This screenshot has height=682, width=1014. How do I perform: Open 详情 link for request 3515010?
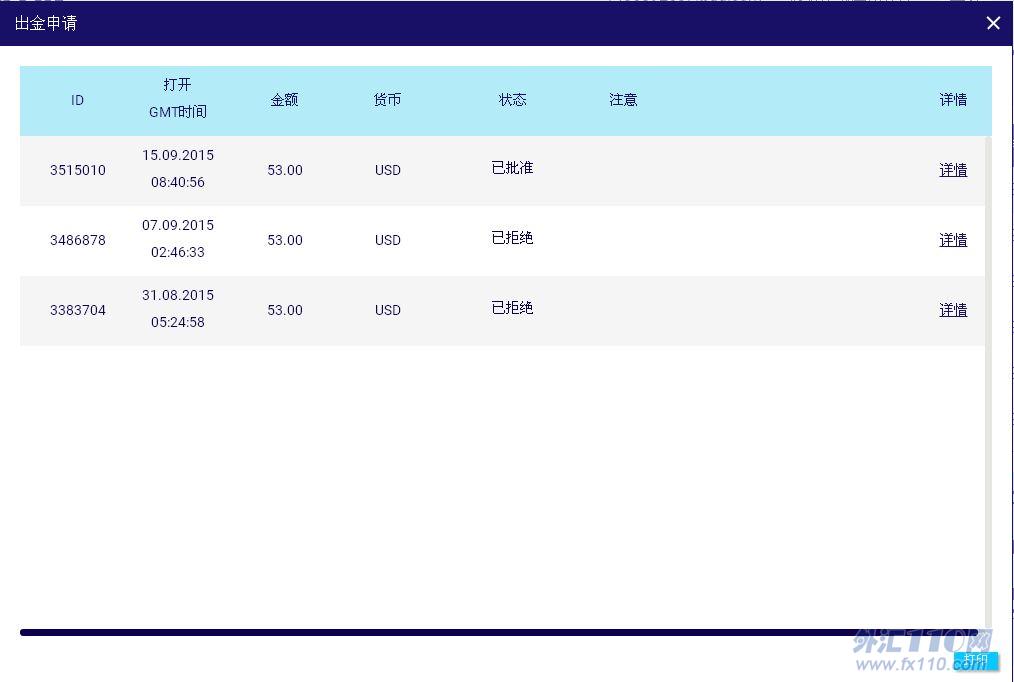pyautogui.click(x=953, y=170)
